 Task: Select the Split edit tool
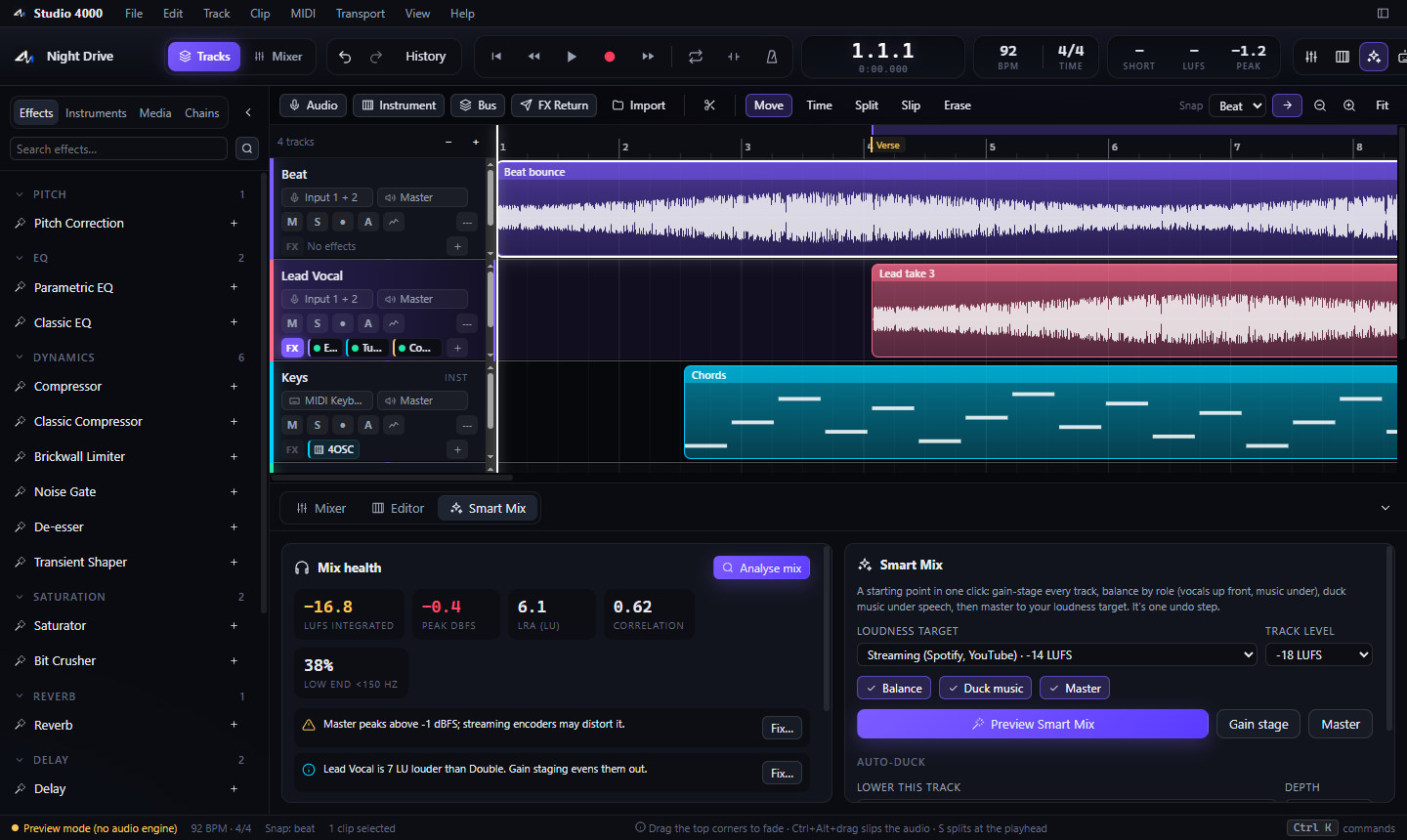[867, 105]
